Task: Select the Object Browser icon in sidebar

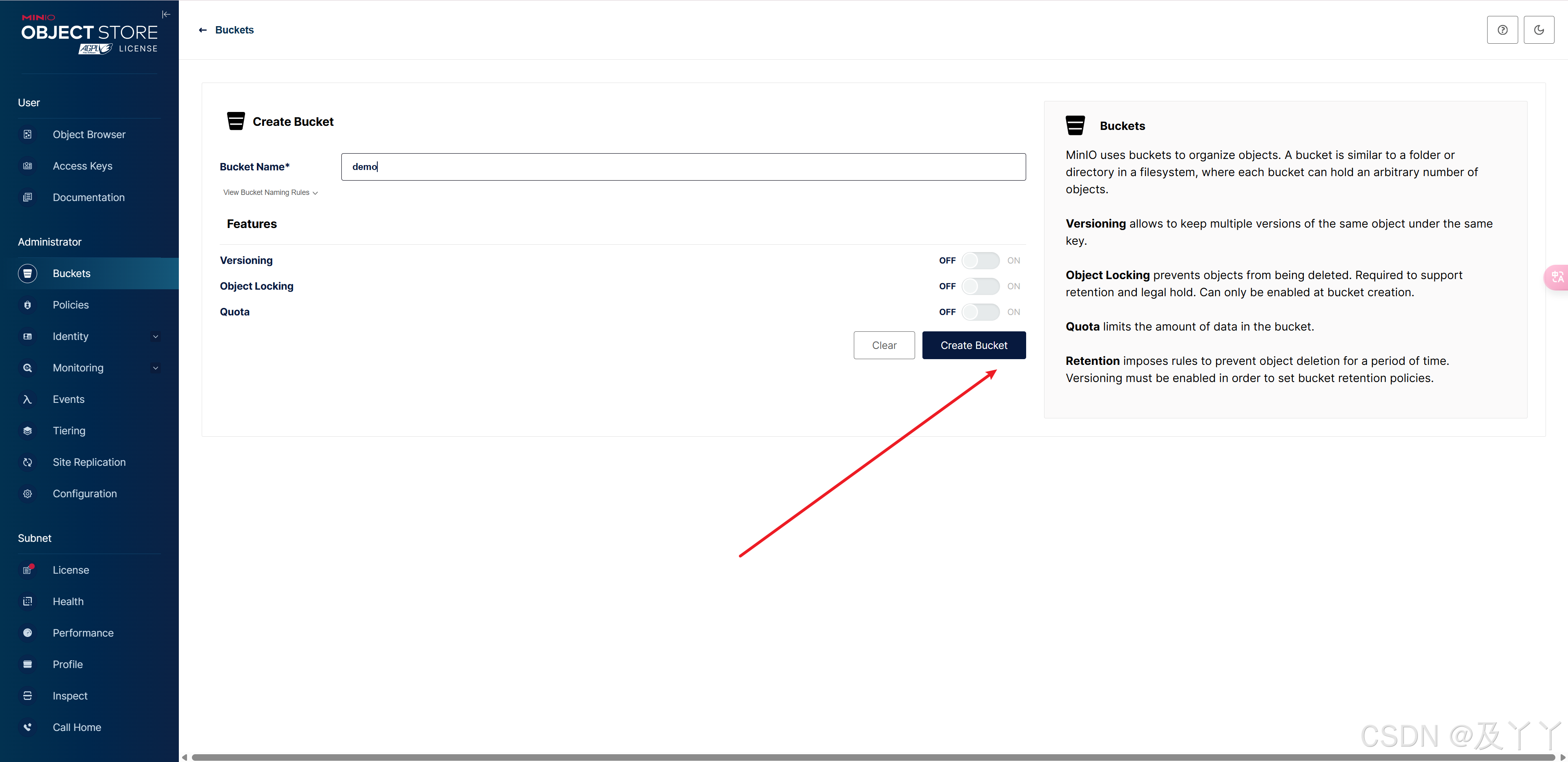Action: (x=28, y=134)
